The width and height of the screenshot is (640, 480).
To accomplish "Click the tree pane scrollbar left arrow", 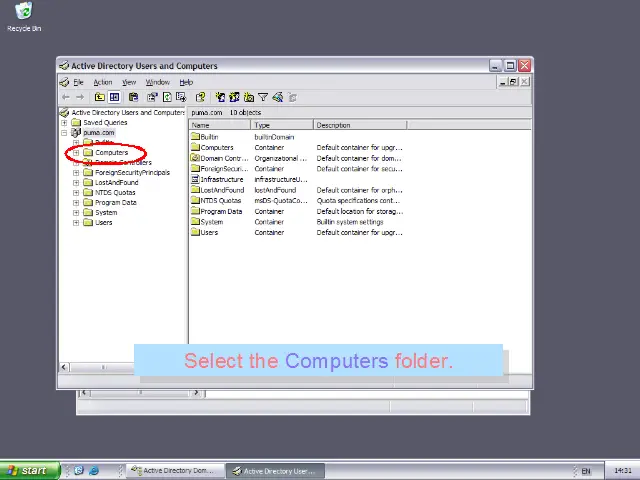I will [x=64, y=367].
